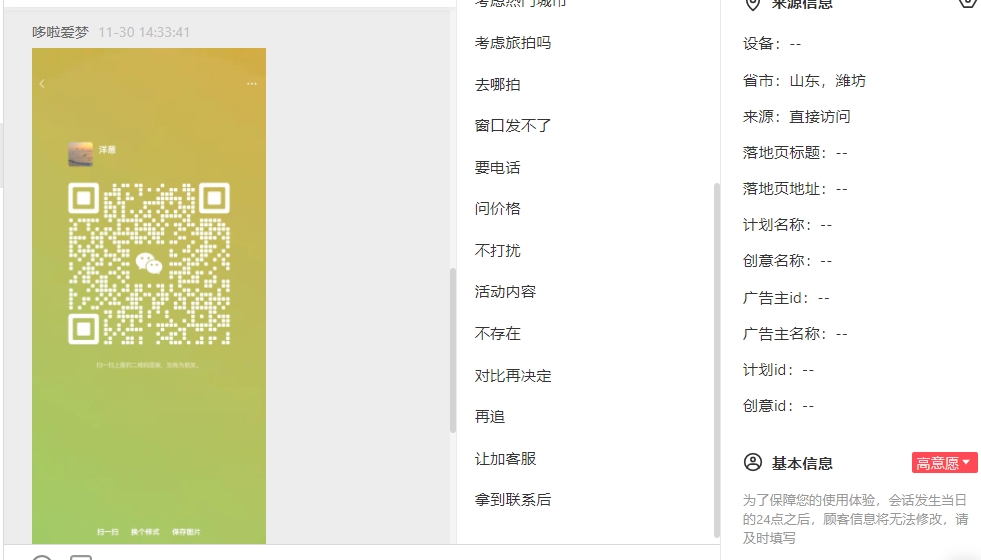Click the 落地页标题 row
Screen dimensions: 981x560
pyautogui.click(x=795, y=153)
